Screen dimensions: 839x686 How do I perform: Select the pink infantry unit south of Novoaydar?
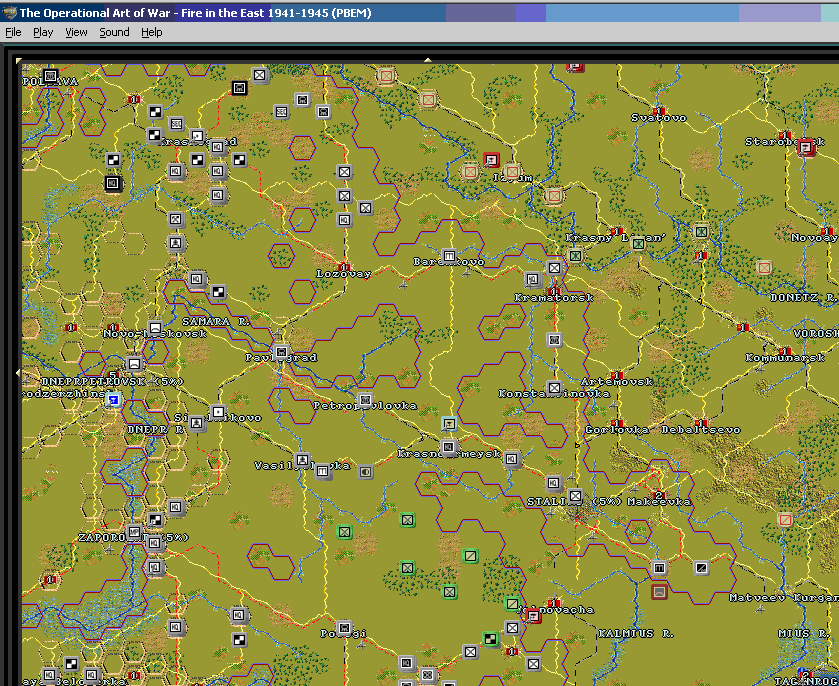[x=764, y=267]
